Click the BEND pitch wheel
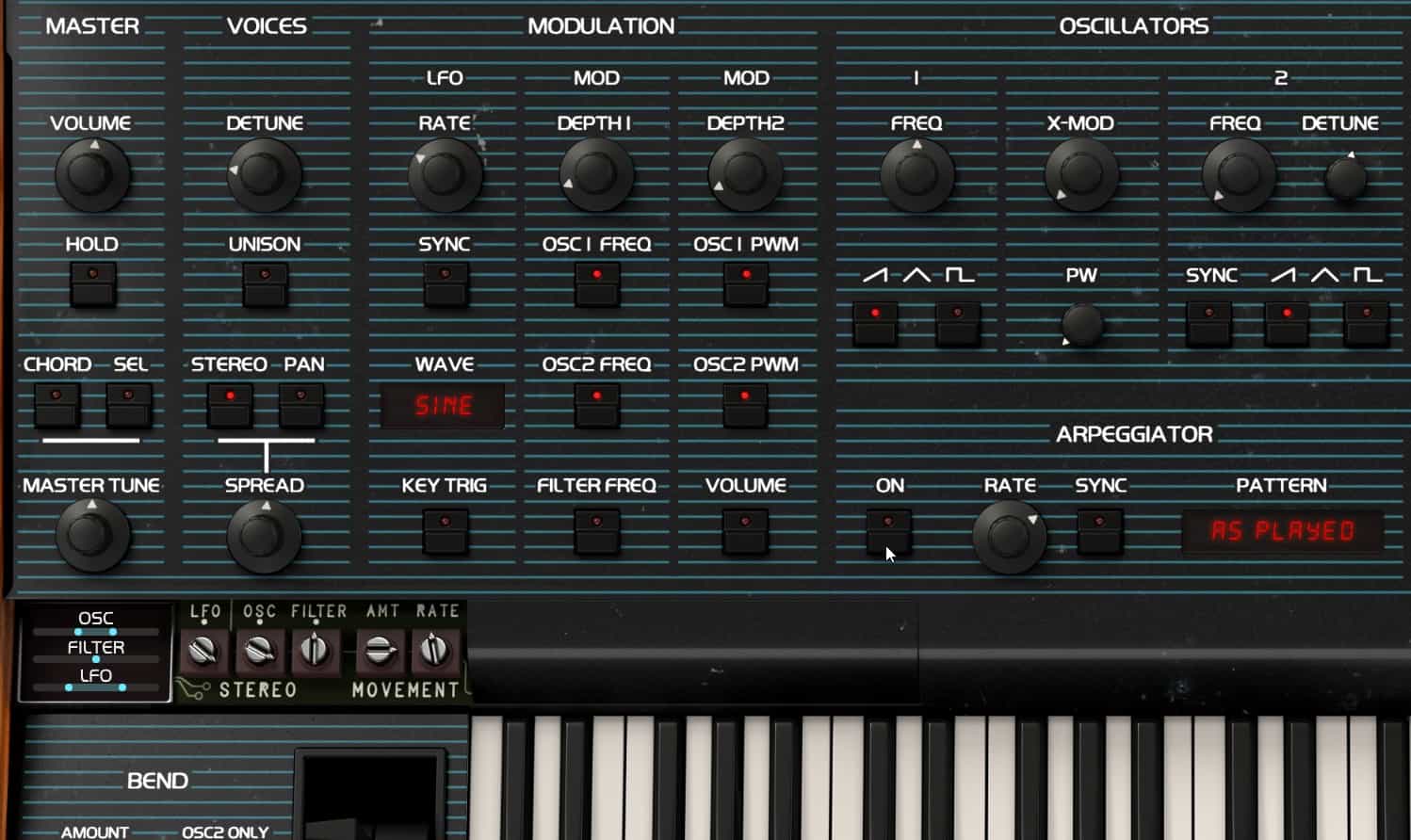 (x=370, y=796)
